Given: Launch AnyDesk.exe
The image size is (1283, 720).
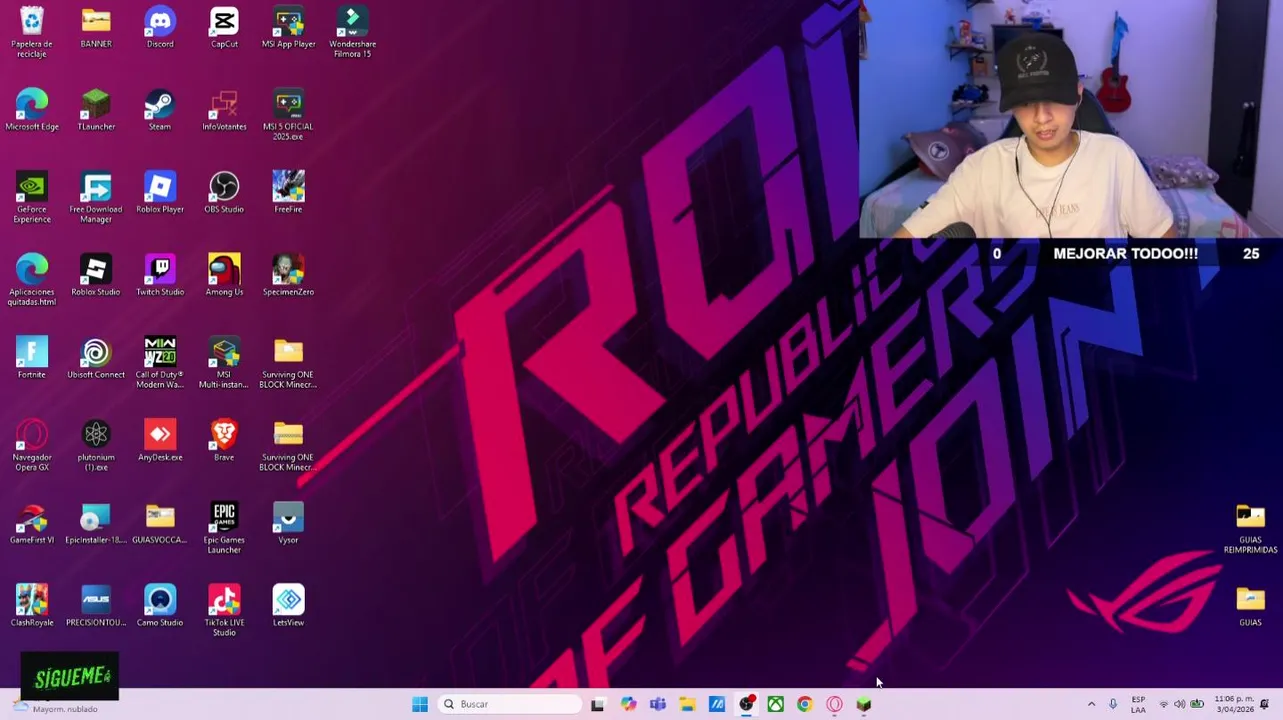Looking at the screenshot, I should point(160,440).
